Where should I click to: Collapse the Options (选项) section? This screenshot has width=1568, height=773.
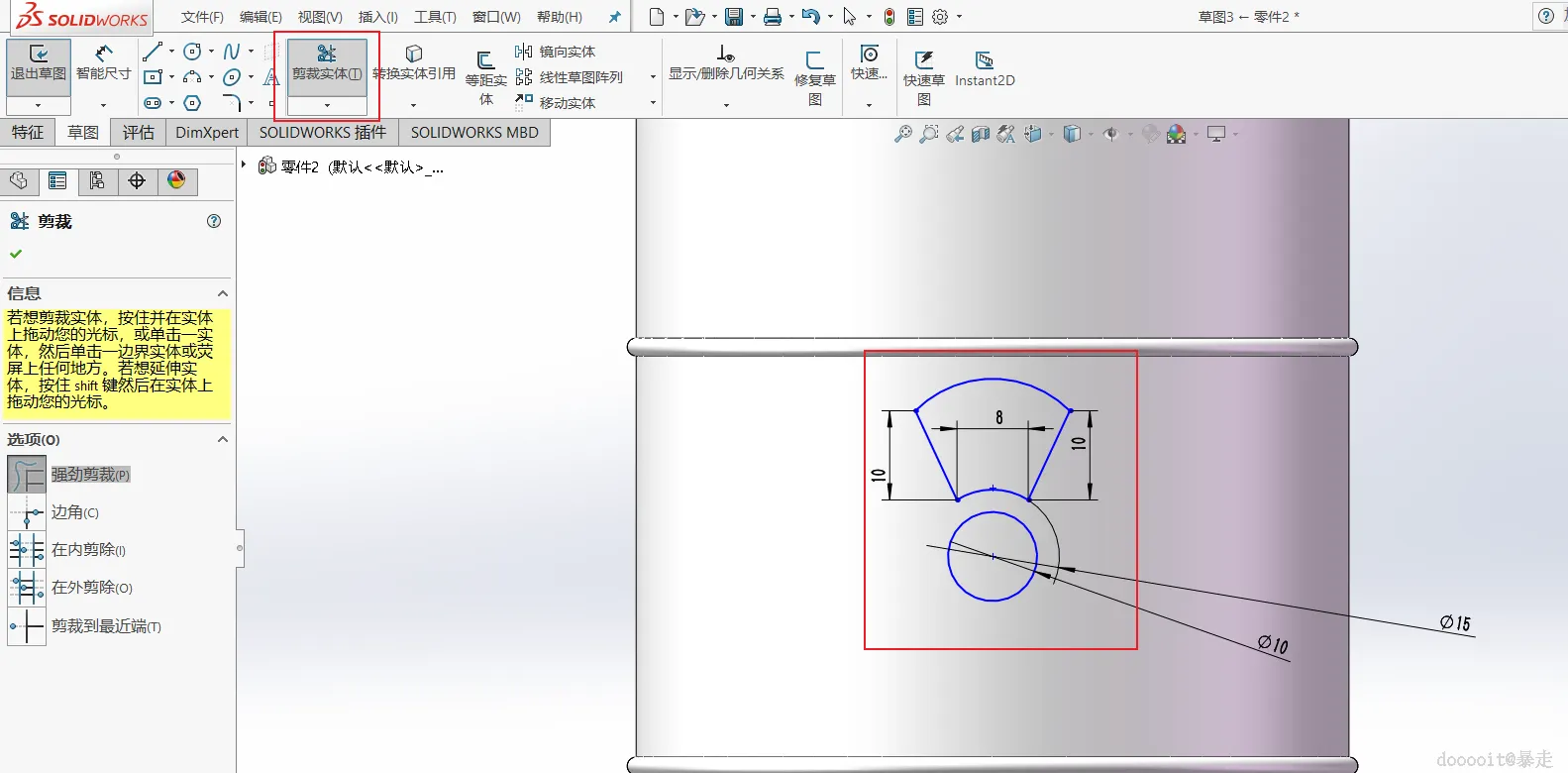(x=223, y=439)
